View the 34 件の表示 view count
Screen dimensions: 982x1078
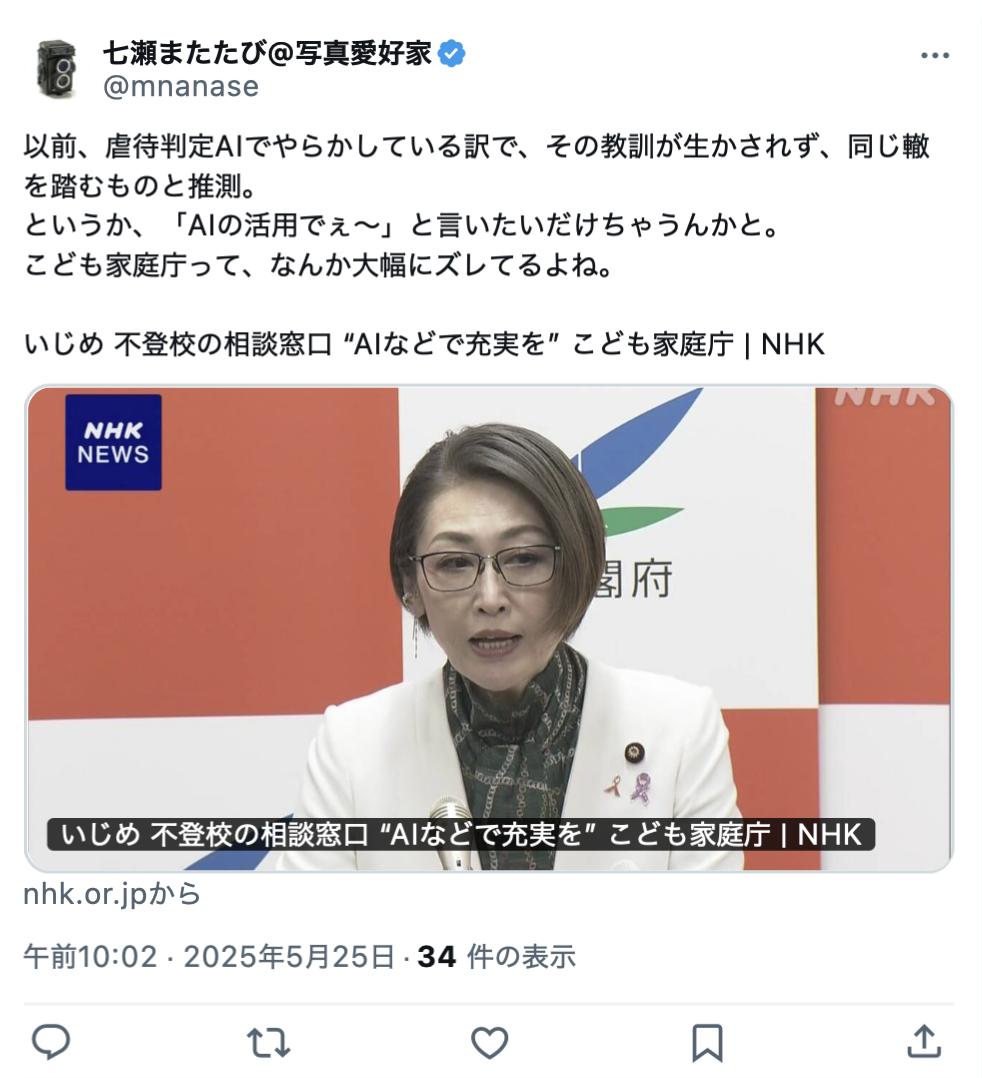pos(496,956)
